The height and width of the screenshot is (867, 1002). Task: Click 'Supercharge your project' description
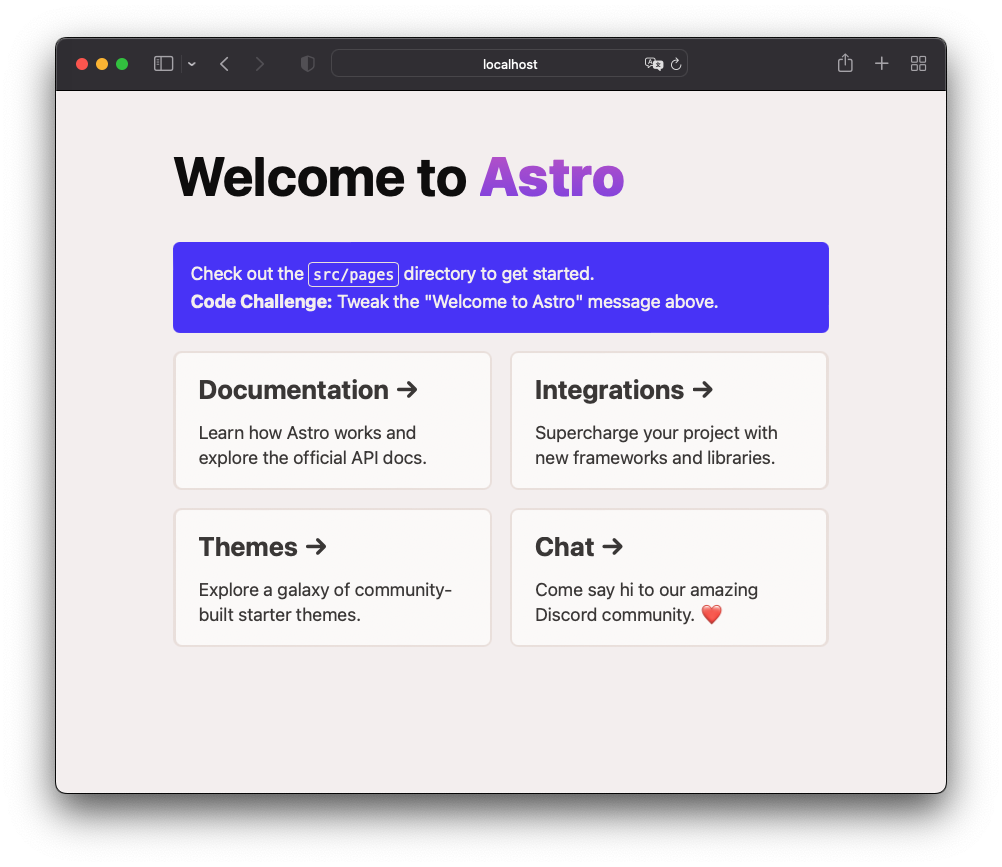tap(656, 445)
